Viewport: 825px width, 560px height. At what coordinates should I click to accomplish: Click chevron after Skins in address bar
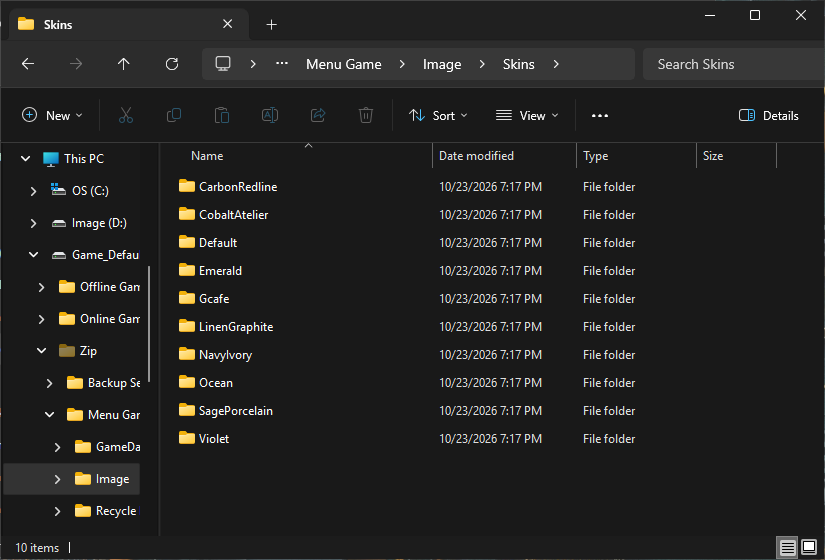pyautogui.click(x=556, y=64)
